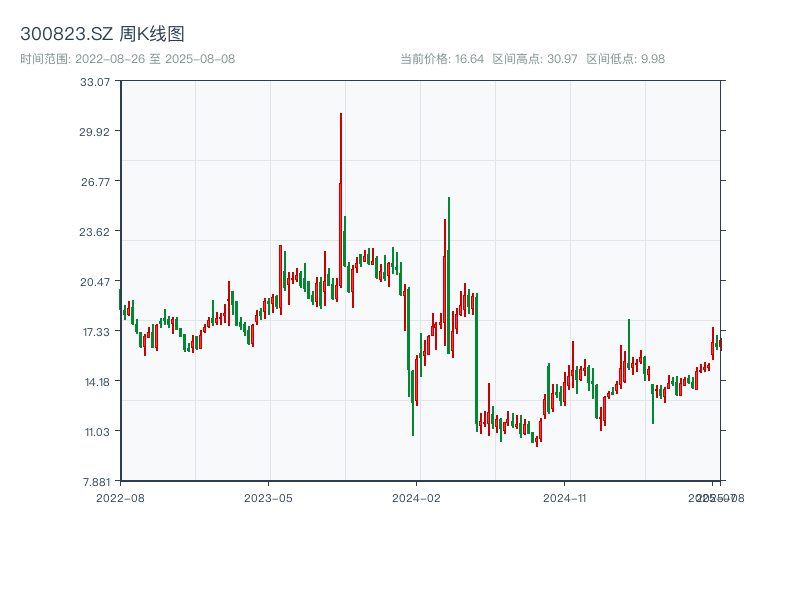Viewport: 800px width, 600px height.
Task: Click the 2023-05 x-axis date label
Action: tap(269, 497)
